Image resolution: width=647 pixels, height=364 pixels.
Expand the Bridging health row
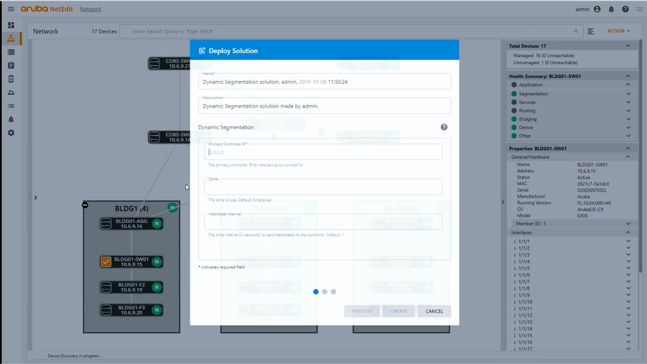(628, 119)
